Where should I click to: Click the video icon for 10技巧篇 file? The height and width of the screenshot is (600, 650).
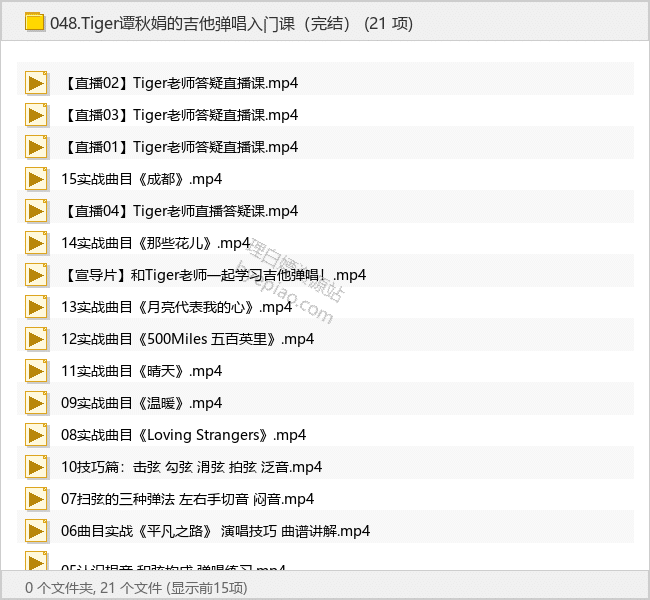(36, 467)
